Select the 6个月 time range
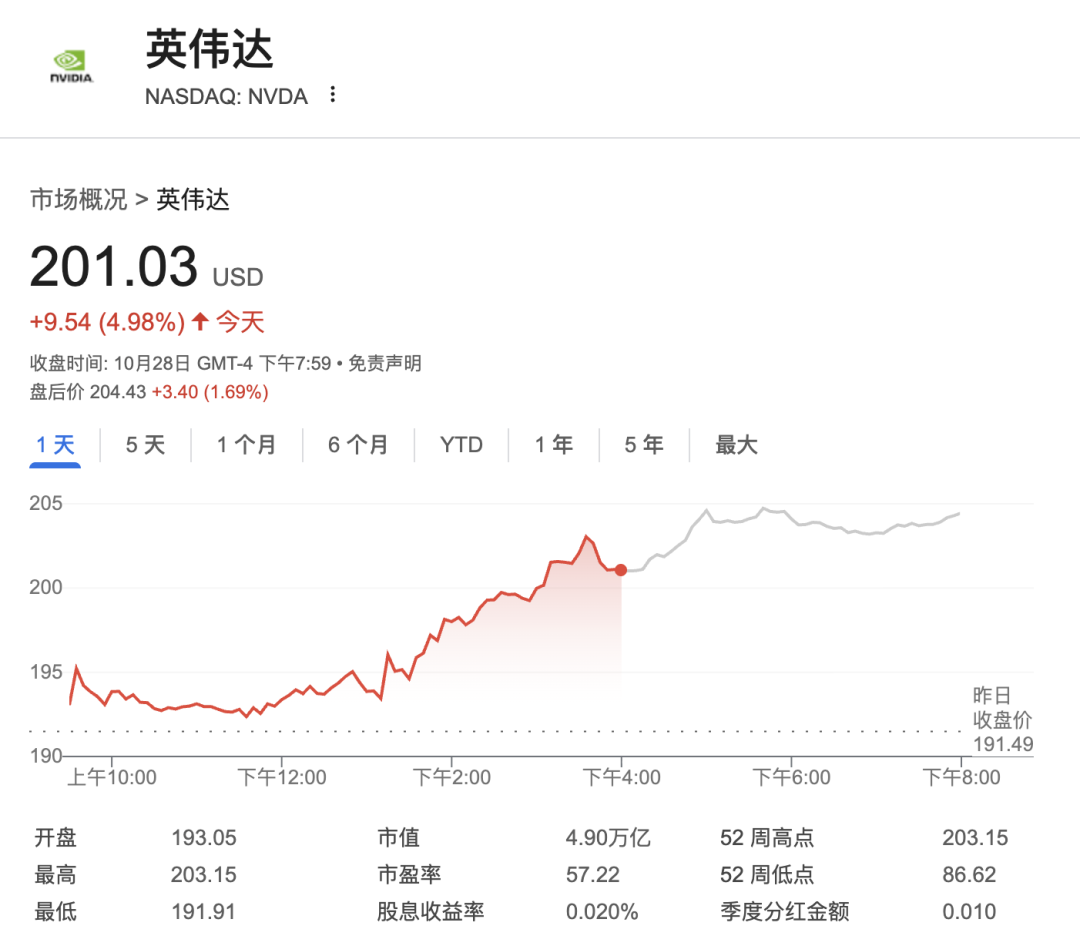 [x=357, y=444]
